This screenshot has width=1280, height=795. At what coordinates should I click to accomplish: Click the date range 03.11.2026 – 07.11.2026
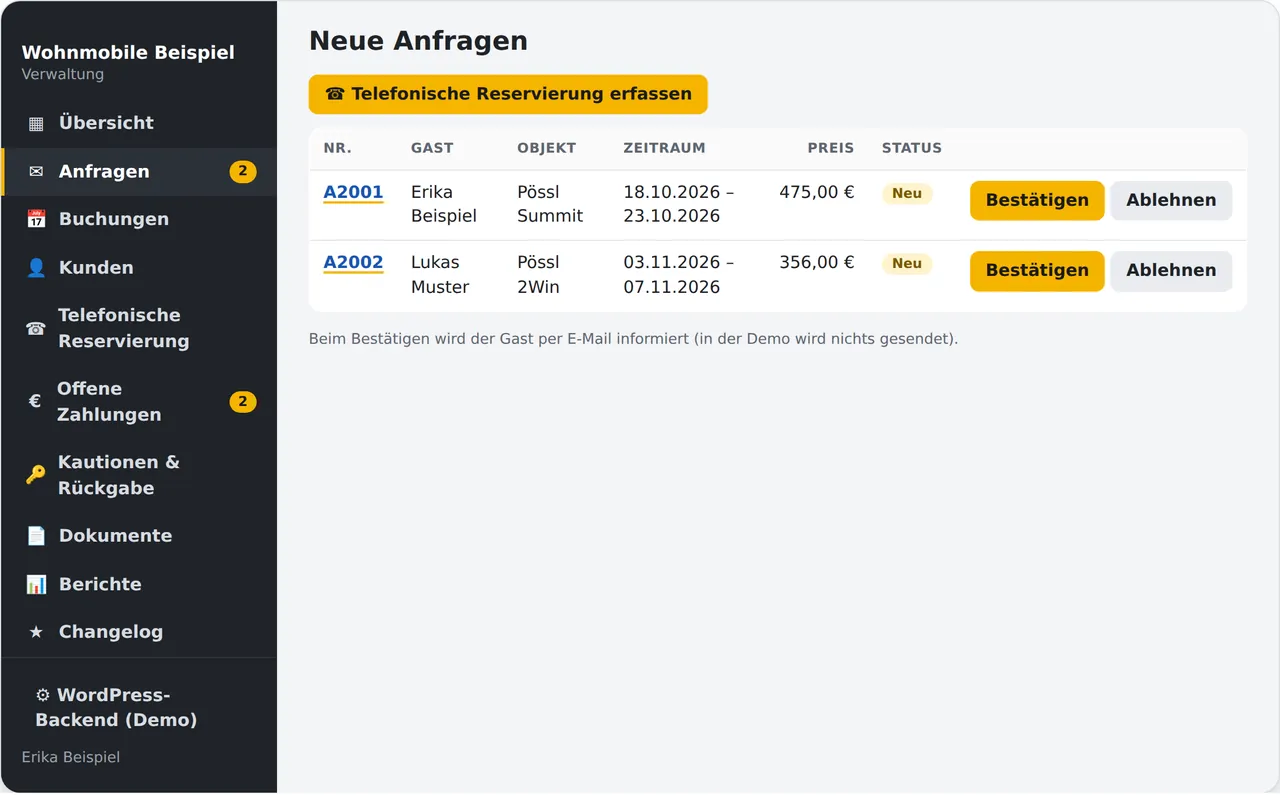(x=679, y=274)
